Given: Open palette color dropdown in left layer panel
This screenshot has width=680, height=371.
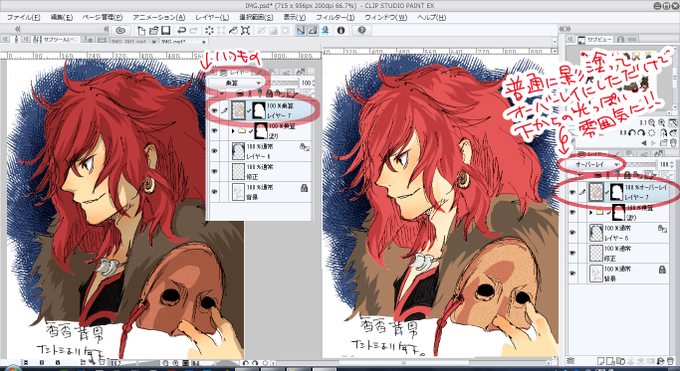Looking at the screenshot, I should tap(221, 93).
